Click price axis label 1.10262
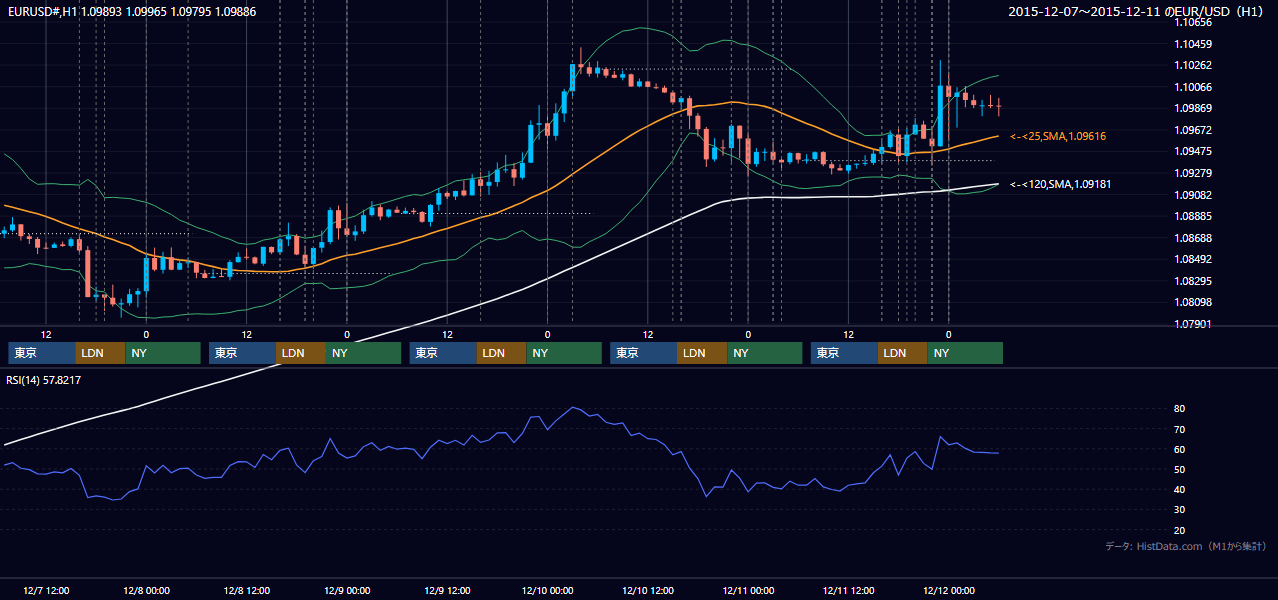 [x=1193, y=65]
